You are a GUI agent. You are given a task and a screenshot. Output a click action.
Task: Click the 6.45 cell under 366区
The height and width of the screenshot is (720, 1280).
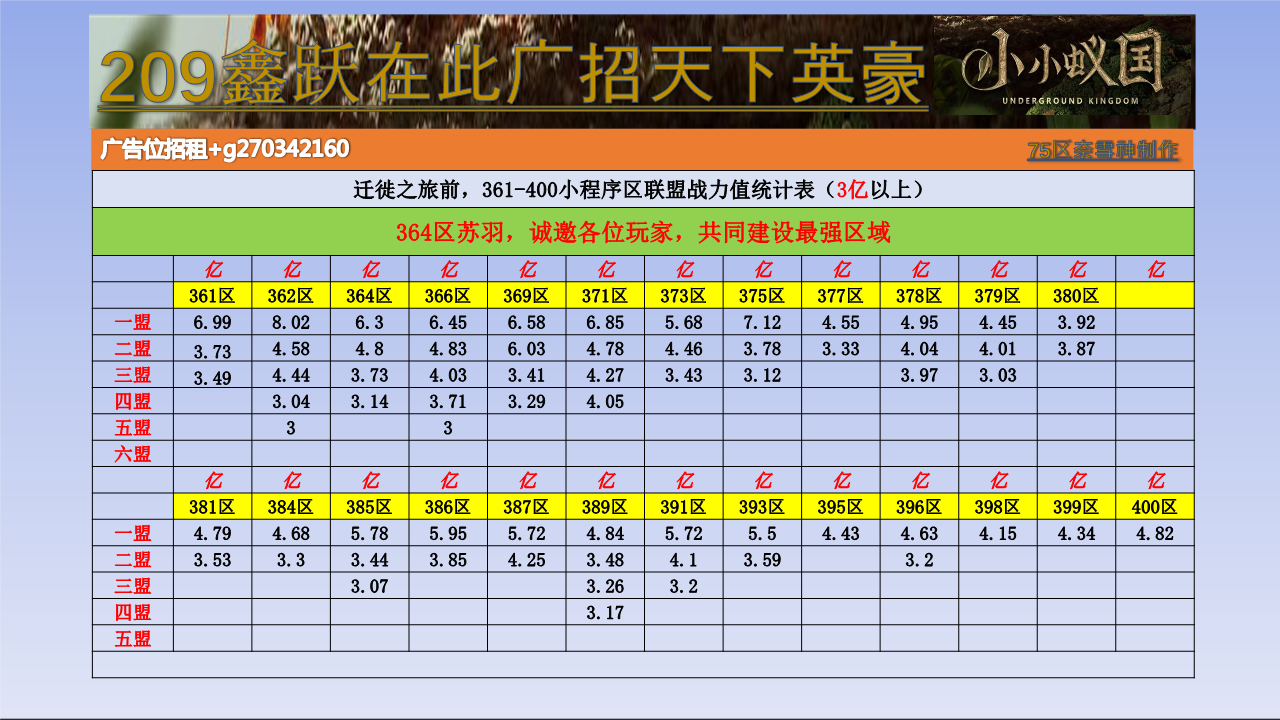448,323
